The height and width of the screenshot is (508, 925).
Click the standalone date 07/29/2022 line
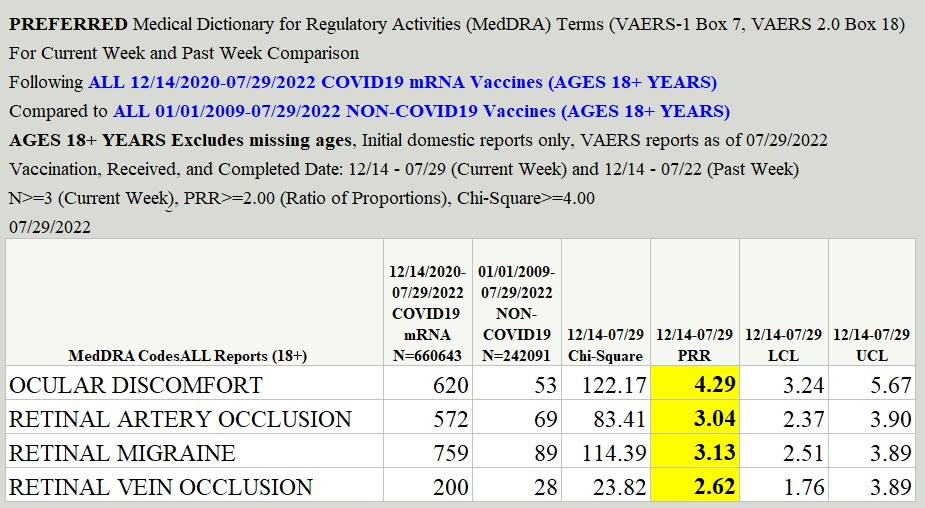pyautogui.click(x=50, y=227)
